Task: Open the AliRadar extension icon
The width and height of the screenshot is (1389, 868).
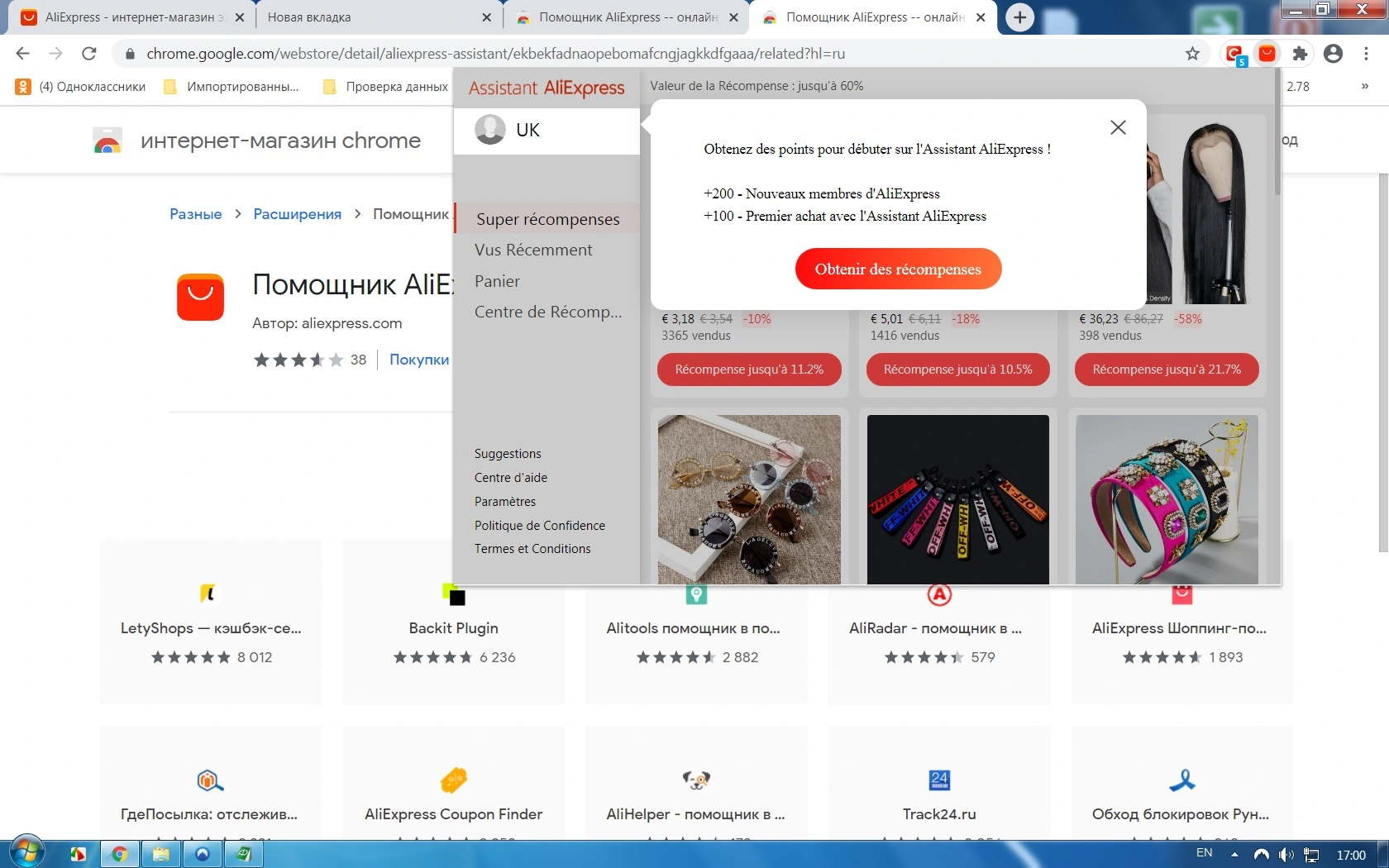Action: (x=939, y=594)
